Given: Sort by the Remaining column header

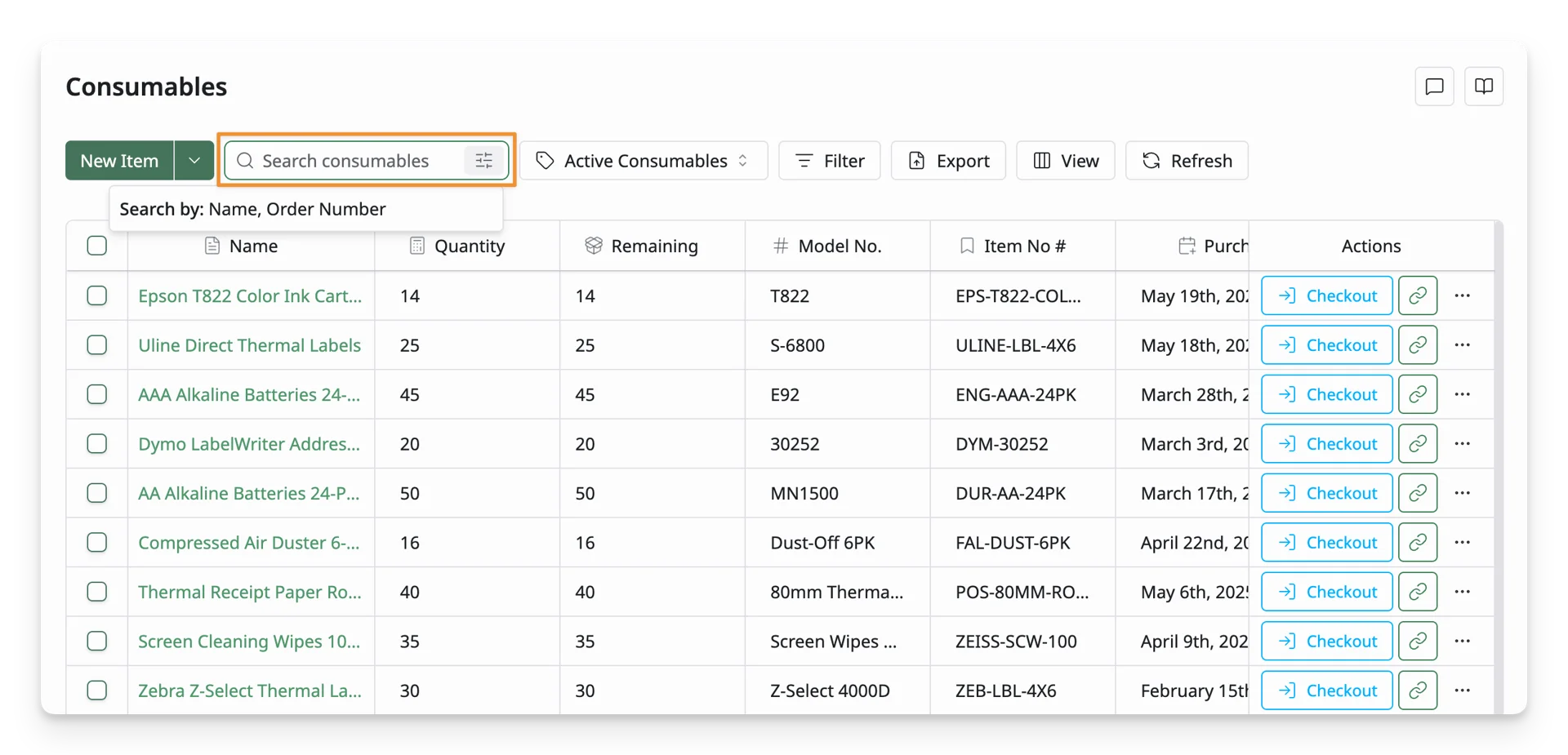Looking at the screenshot, I should tap(654, 246).
